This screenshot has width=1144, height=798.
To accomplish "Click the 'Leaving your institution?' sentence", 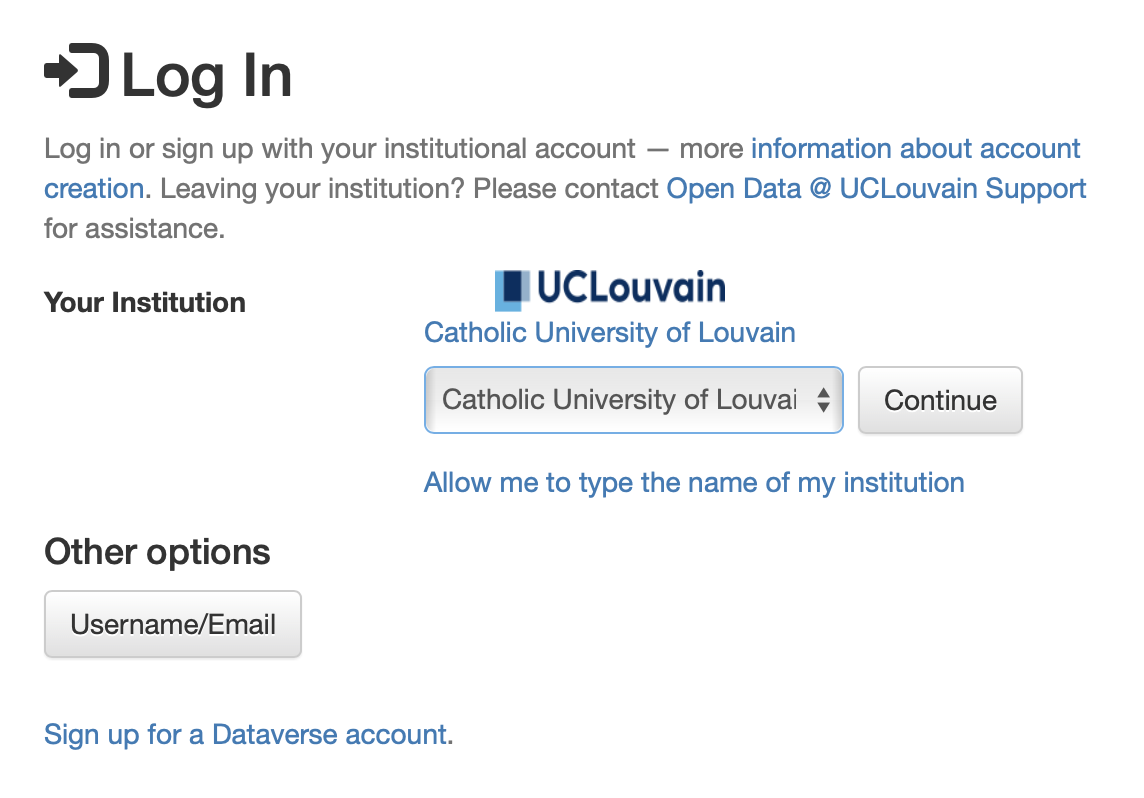I will click(x=312, y=189).
